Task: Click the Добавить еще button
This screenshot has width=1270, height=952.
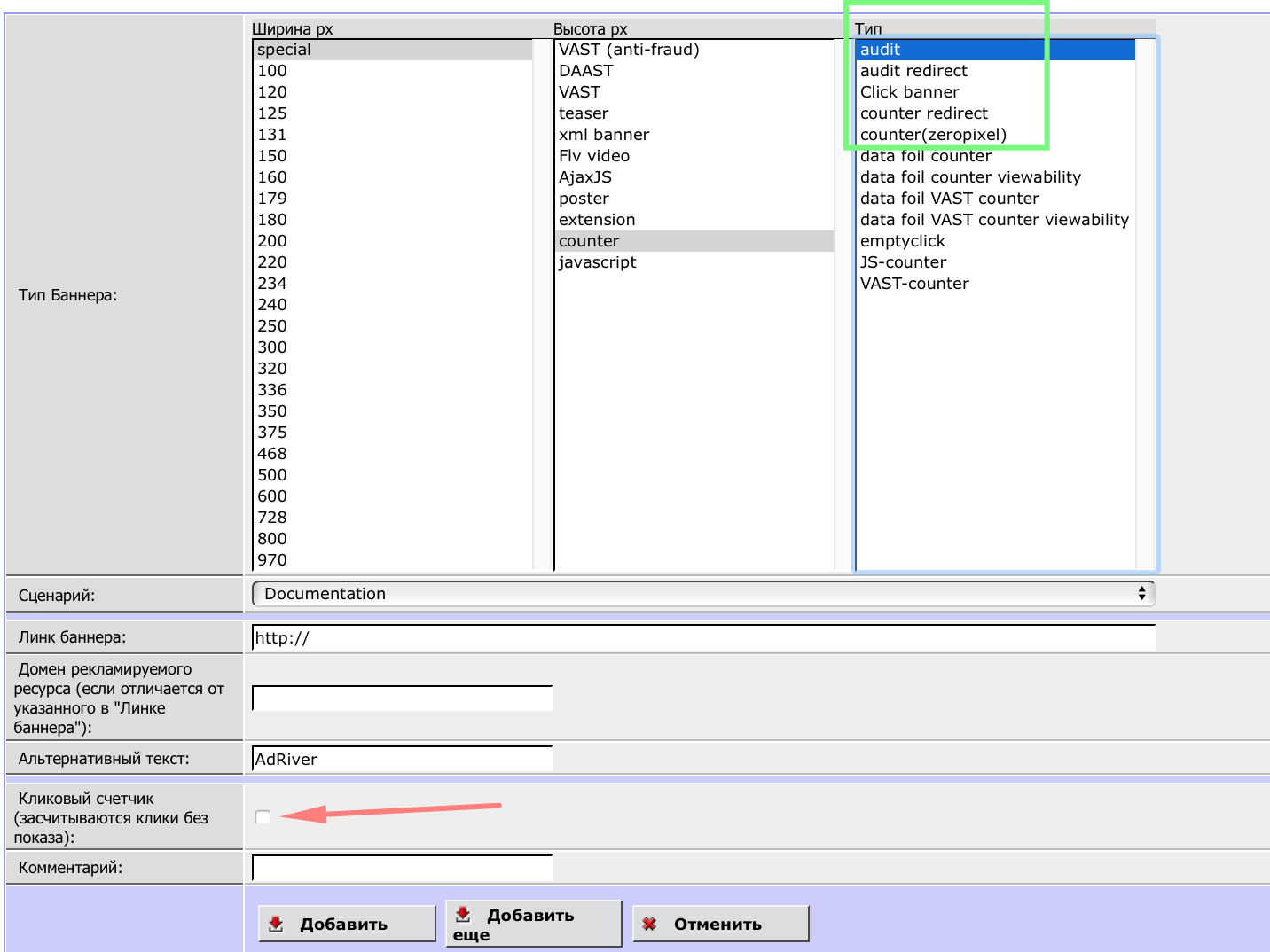Action: tap(533, 924)
